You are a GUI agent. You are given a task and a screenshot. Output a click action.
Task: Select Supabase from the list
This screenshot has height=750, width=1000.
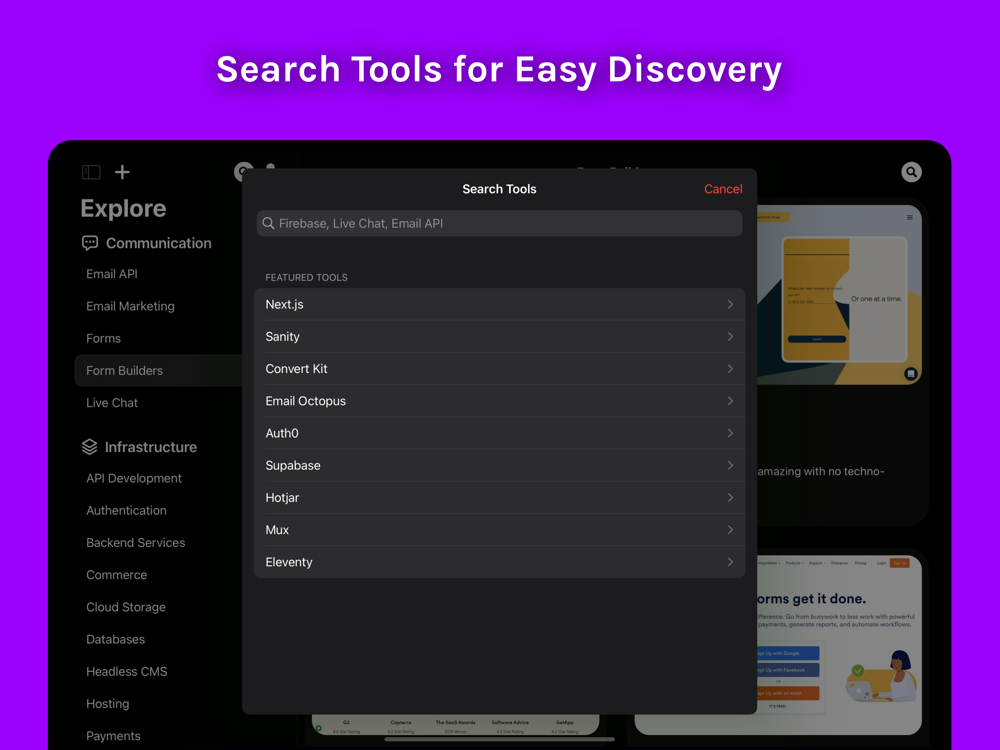(x=499, y=466)
